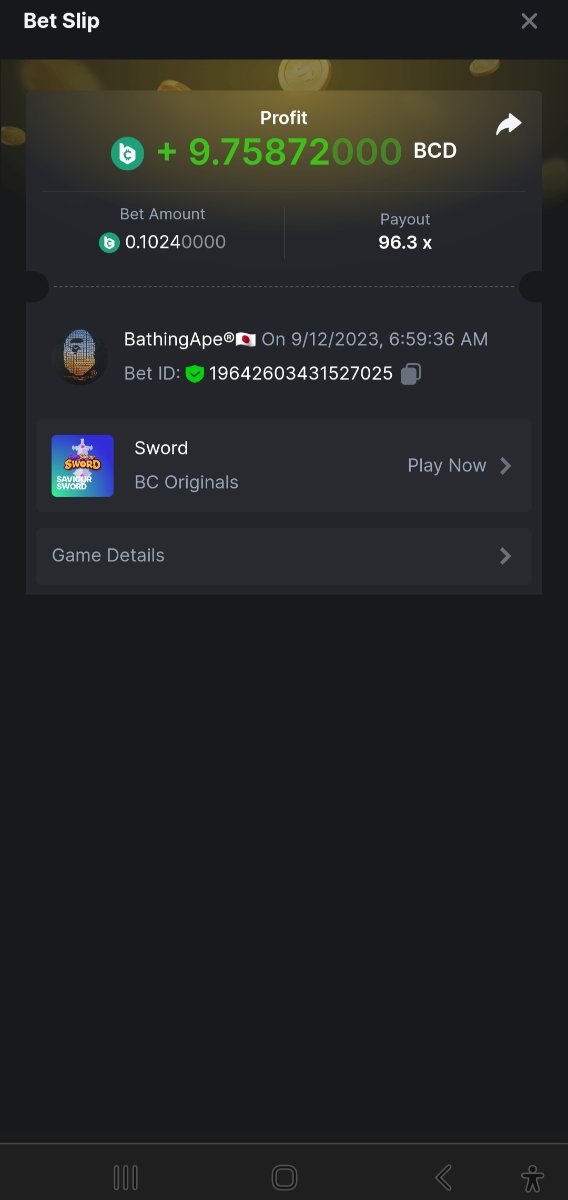
Task: Click the Bet ID number 19642603431527025
Action: pos(301,374)
